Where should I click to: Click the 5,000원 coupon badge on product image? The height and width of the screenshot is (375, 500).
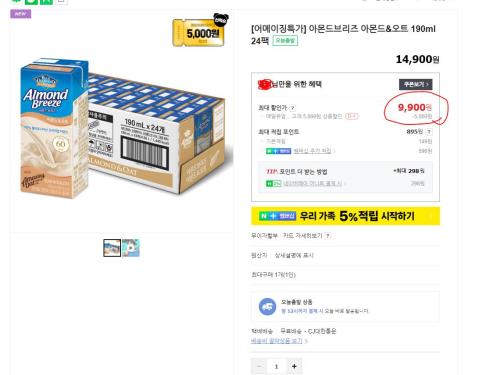[199, 33]
